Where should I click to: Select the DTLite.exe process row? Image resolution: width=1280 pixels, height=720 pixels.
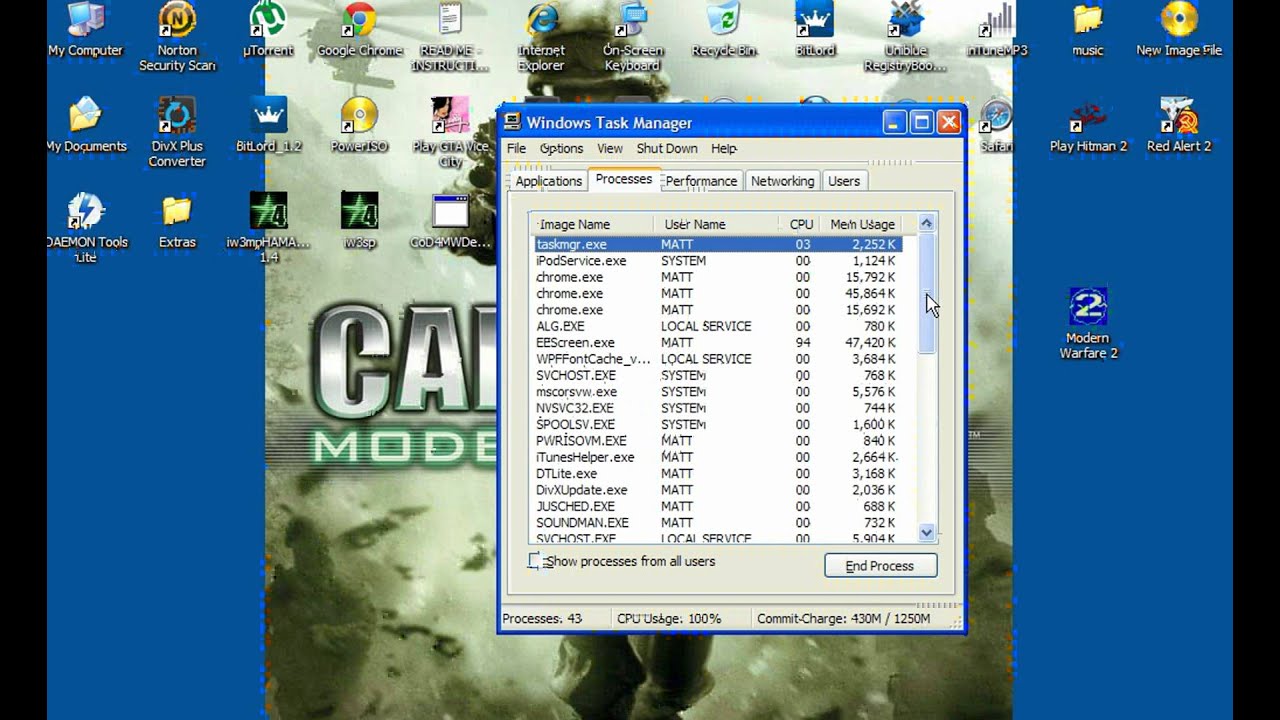pos(718,474)
